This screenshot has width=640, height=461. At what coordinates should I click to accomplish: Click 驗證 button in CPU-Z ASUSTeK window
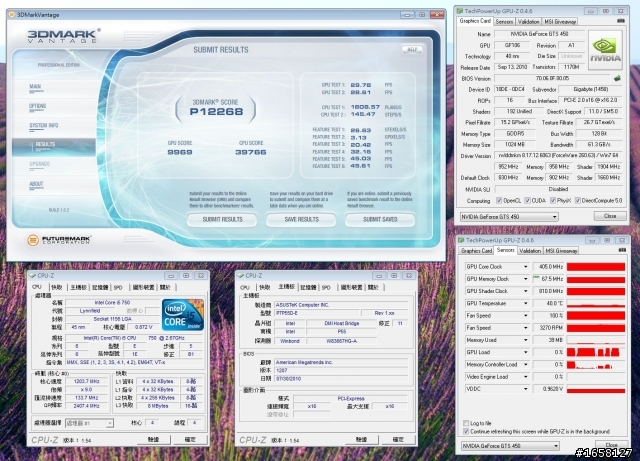pyautogui.click(x=361, y=440)
